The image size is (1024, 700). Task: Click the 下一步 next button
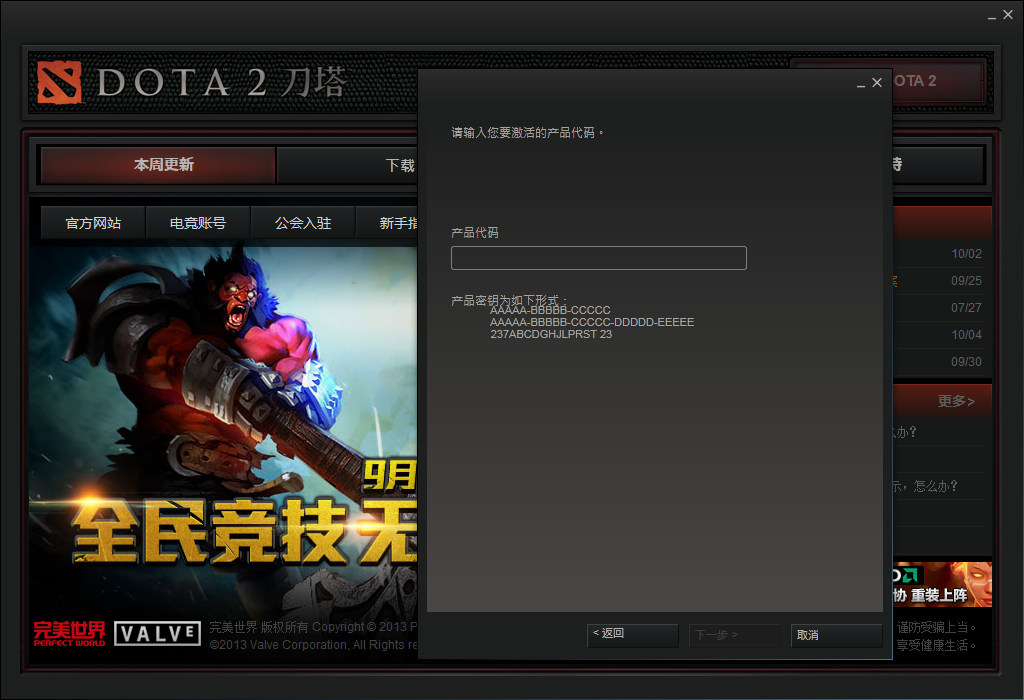734,635
